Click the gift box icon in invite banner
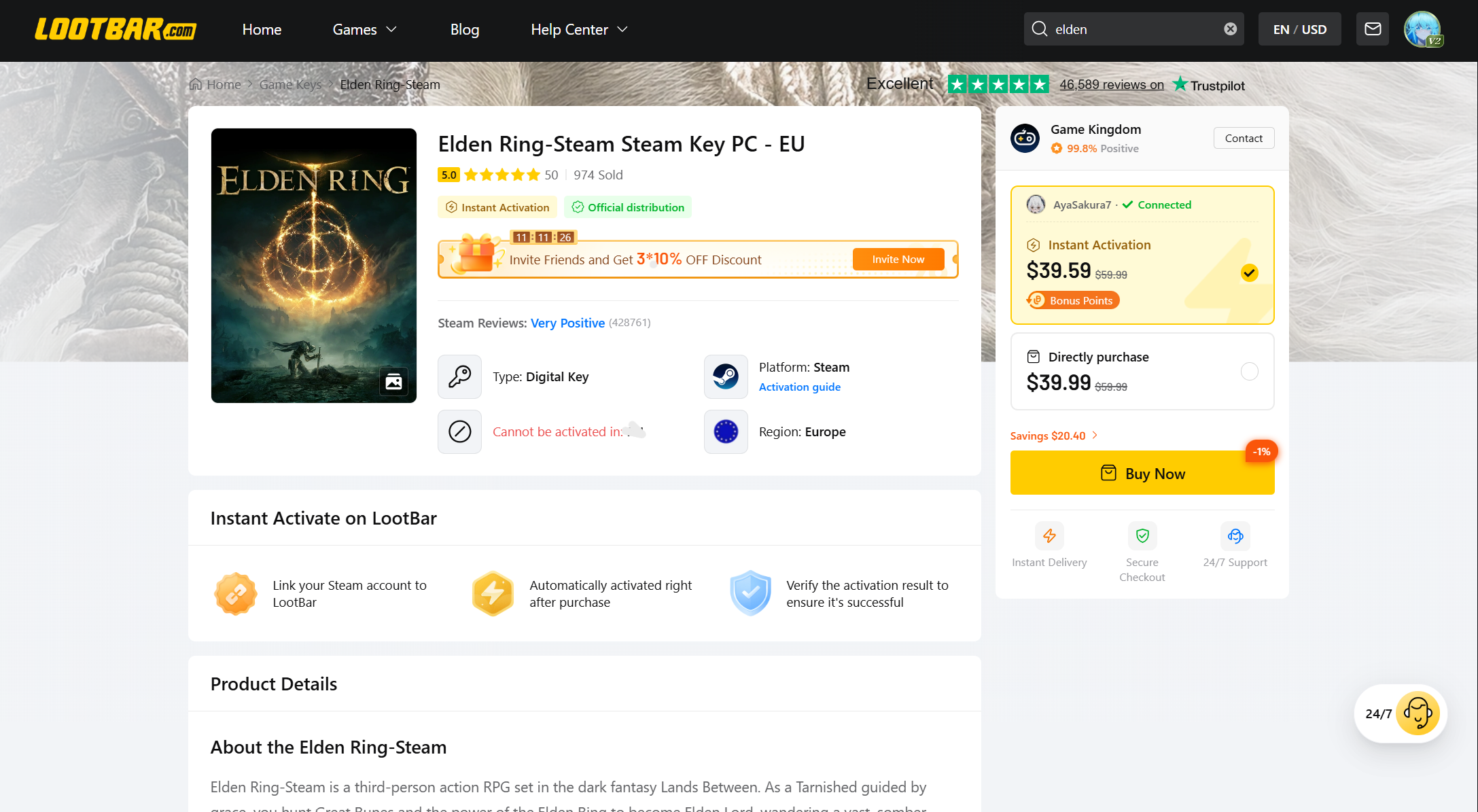 (476, 253)
